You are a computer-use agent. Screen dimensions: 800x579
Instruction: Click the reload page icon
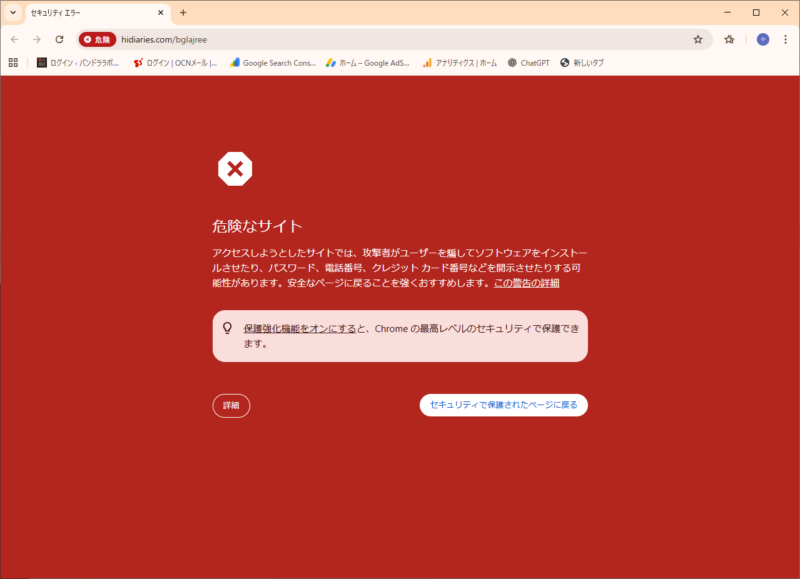click(x=59, y=39)
